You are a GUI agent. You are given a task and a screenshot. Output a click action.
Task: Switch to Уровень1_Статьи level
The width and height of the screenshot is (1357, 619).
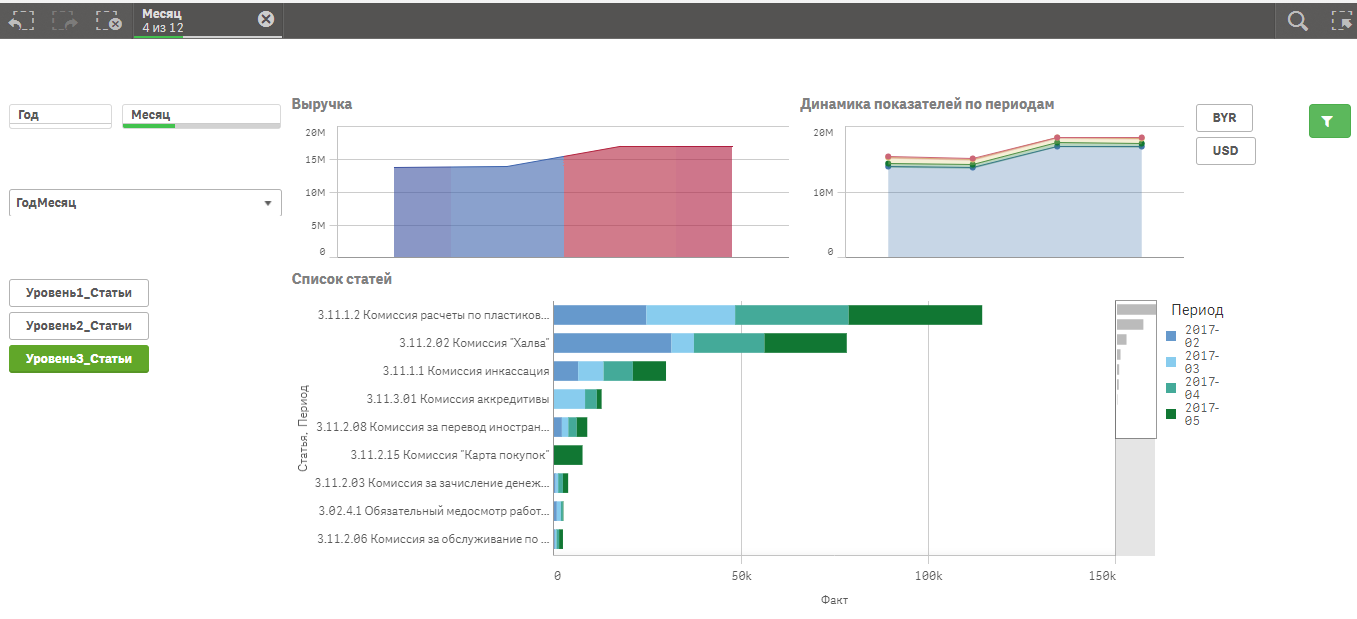click(x=78, y=293)
